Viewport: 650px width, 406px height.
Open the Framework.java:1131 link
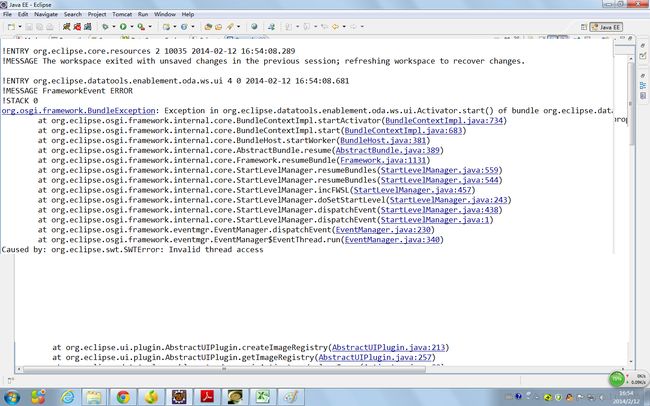point(383,160)
